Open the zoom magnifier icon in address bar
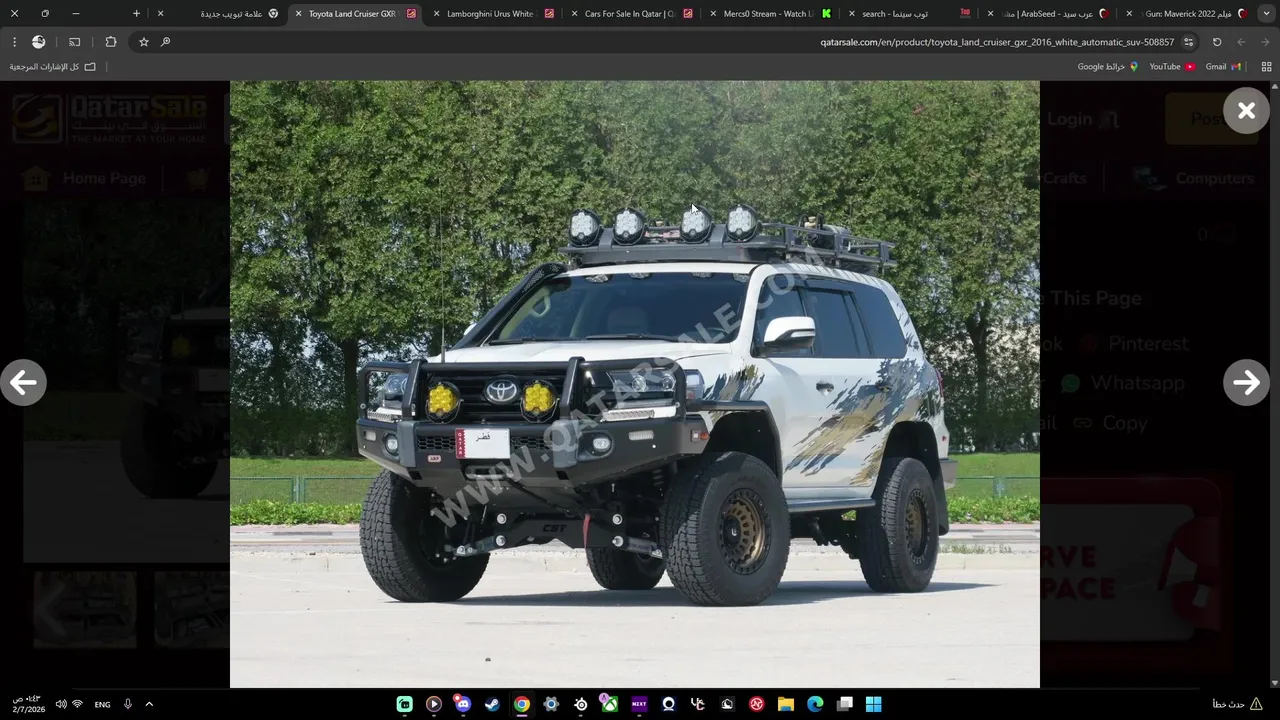 [x=165, y=42]
